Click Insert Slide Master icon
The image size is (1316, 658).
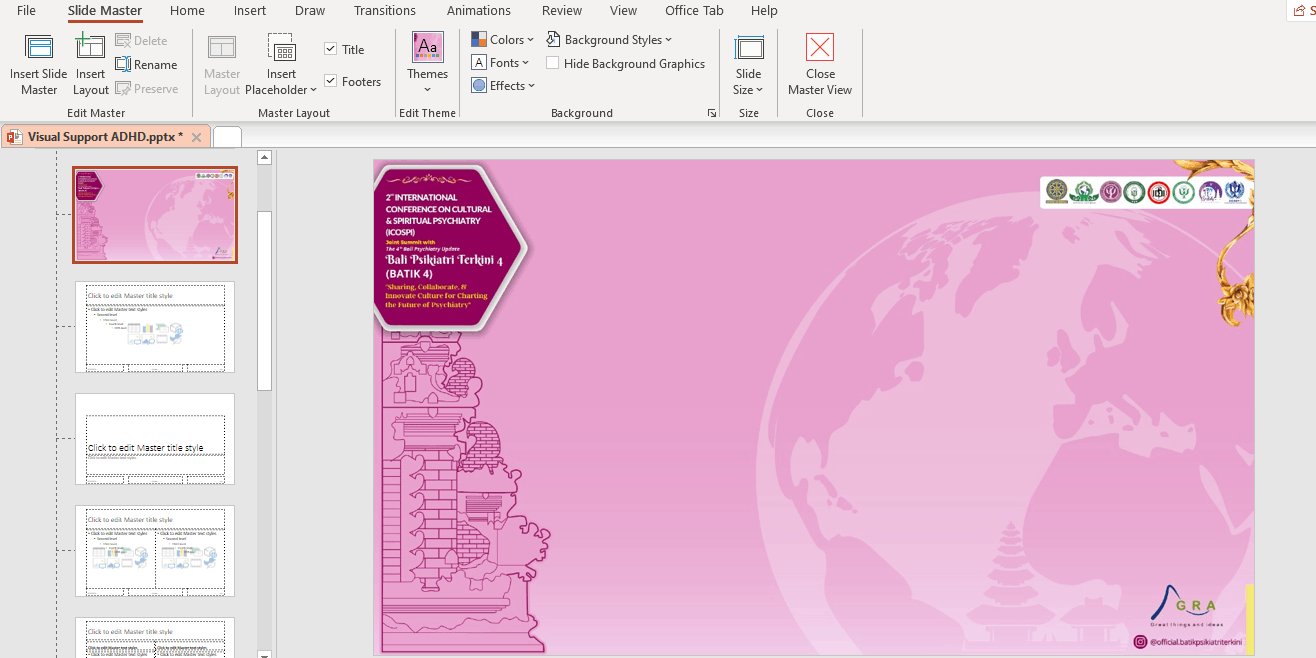click(39, 47)
